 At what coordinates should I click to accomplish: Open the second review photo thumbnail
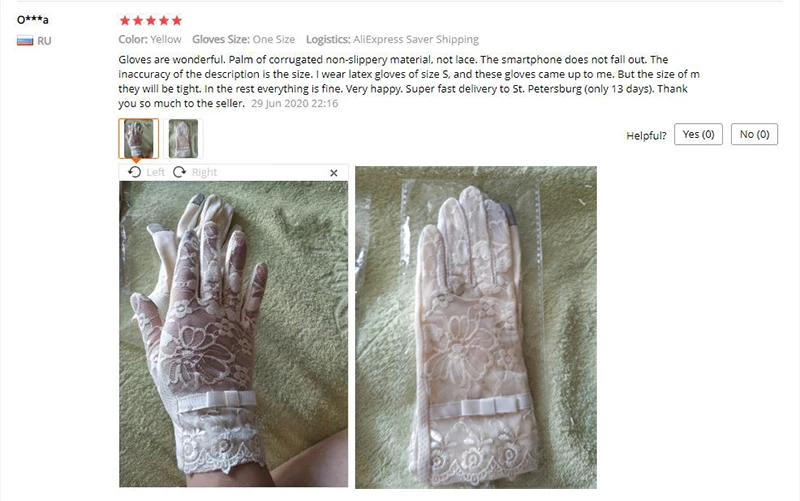tap(183, 138)
